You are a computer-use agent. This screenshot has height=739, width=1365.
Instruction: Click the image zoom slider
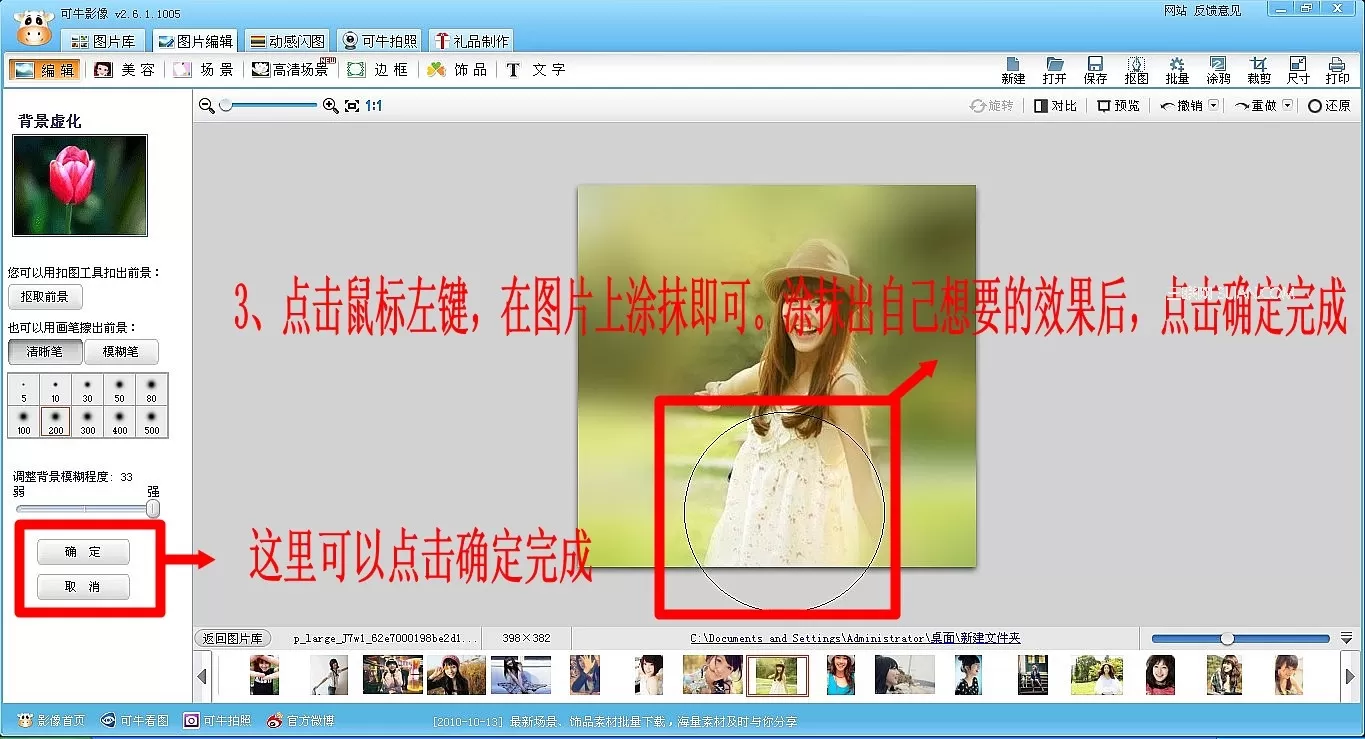(x=270, y=105)
